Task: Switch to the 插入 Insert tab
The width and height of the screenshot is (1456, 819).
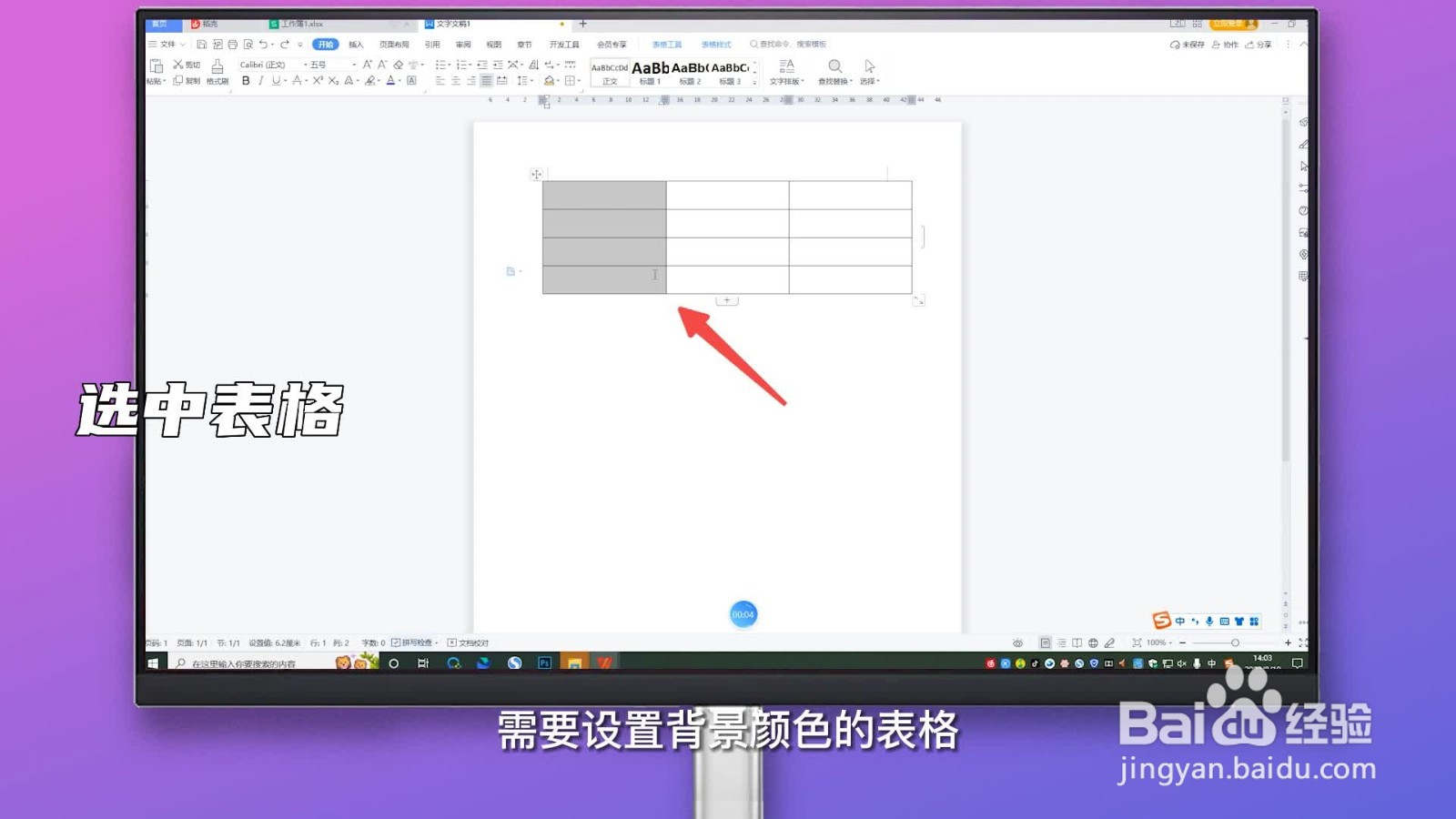Action: (x=356, y=44)
